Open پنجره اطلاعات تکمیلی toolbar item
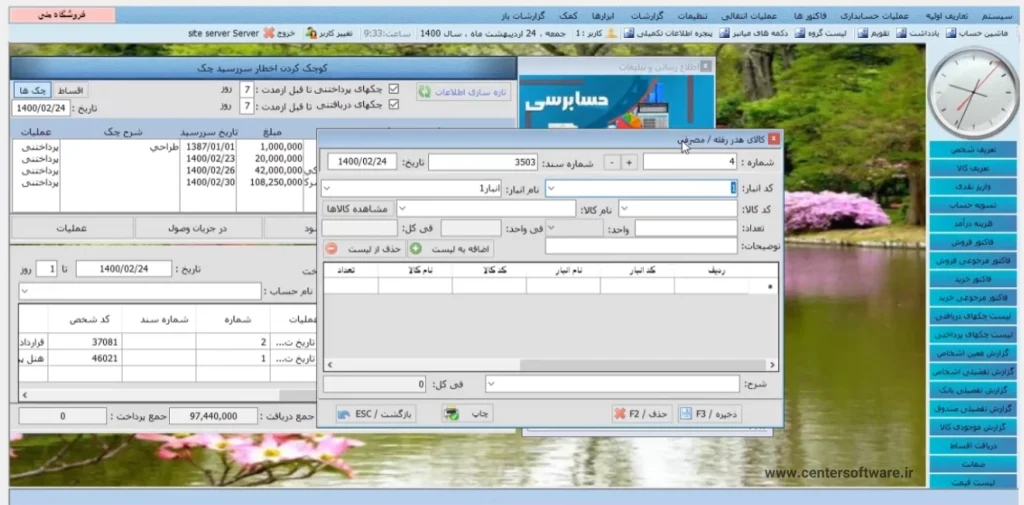Screen dimensions: 1024x505 (670, 33)
